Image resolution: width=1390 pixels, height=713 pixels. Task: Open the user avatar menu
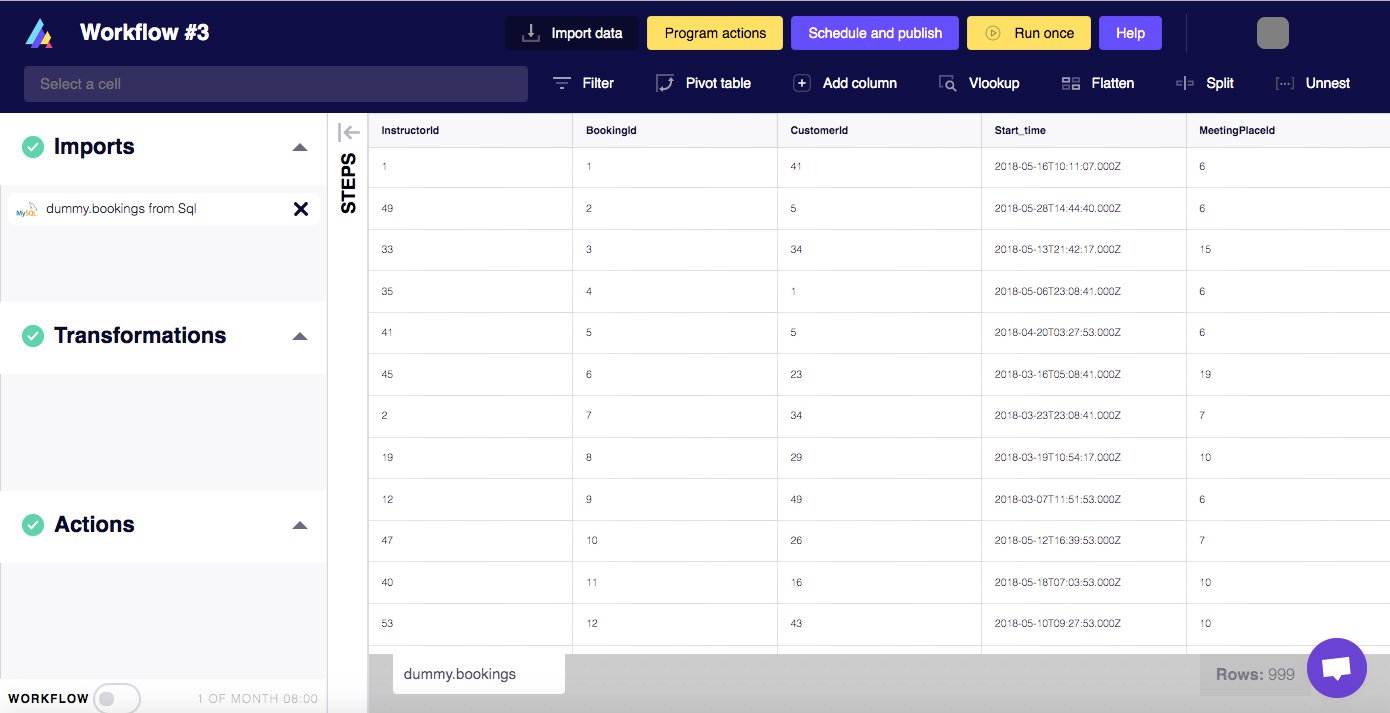[x=1273, y=33]
